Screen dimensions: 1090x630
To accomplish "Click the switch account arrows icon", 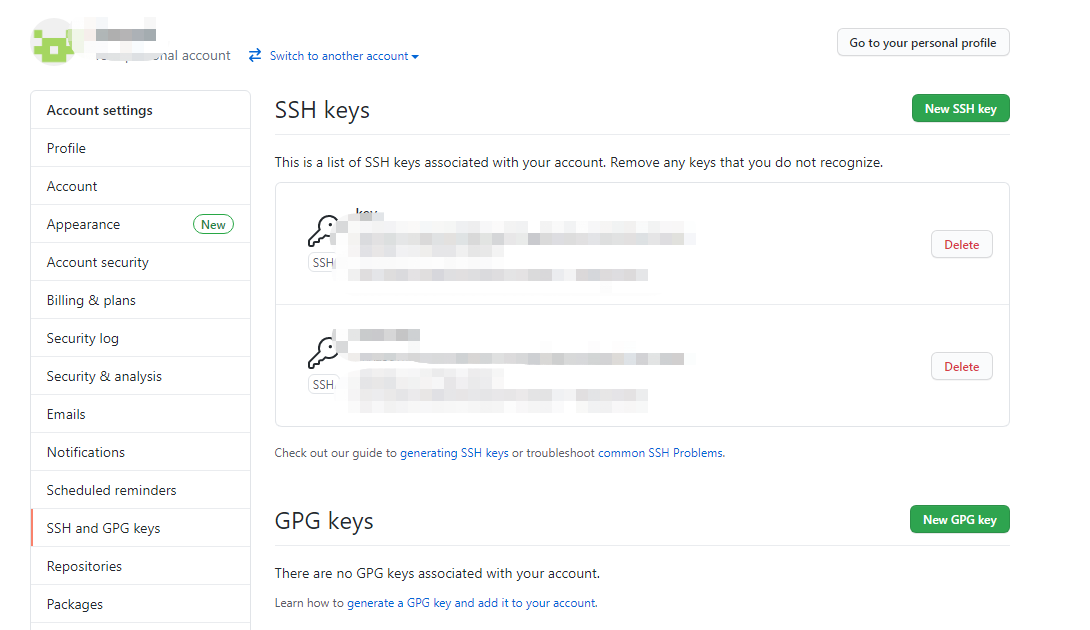I will click(255, 56).
